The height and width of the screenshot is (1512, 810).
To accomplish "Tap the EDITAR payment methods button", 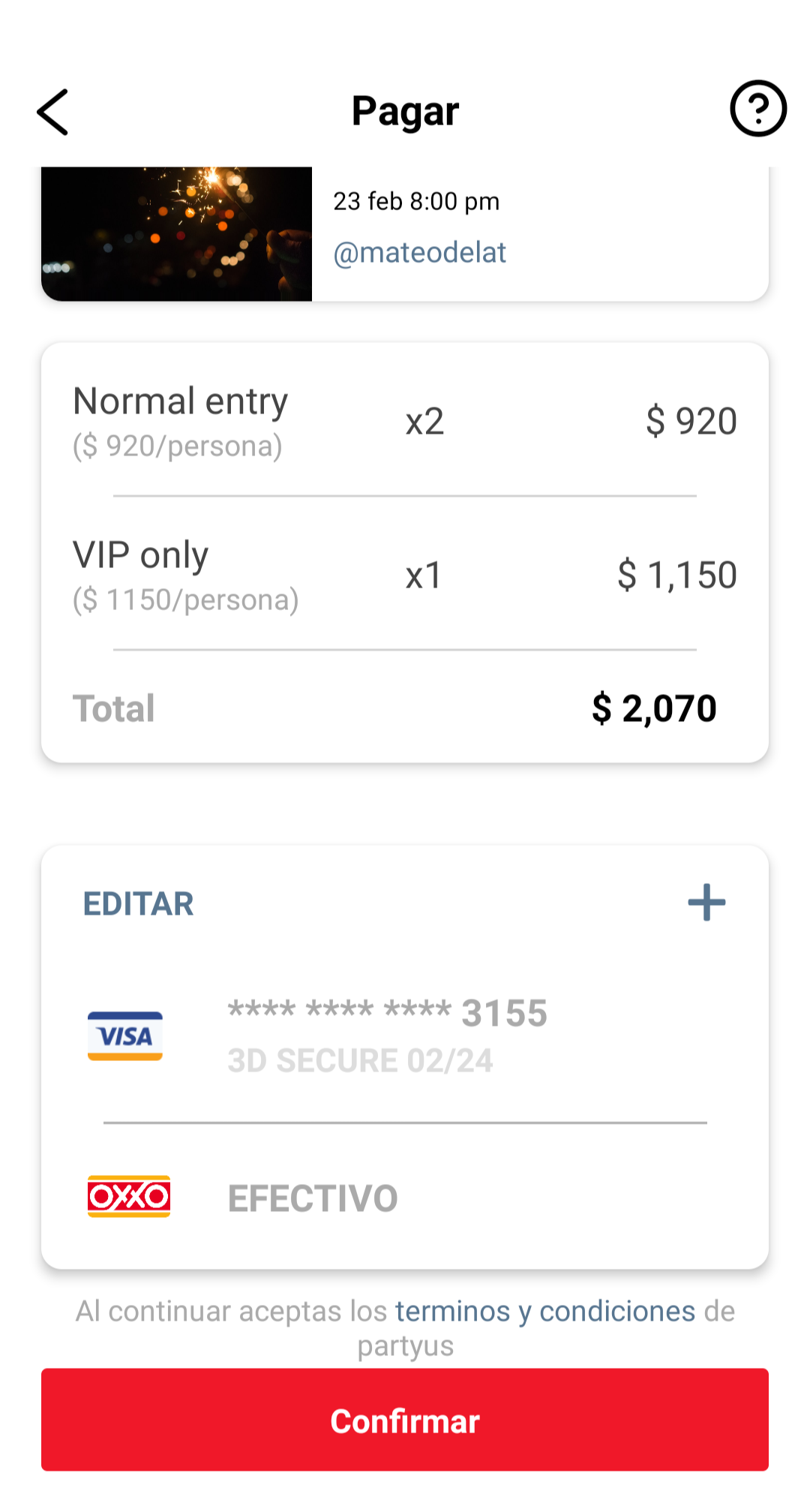I will click(x=139, y=903).
